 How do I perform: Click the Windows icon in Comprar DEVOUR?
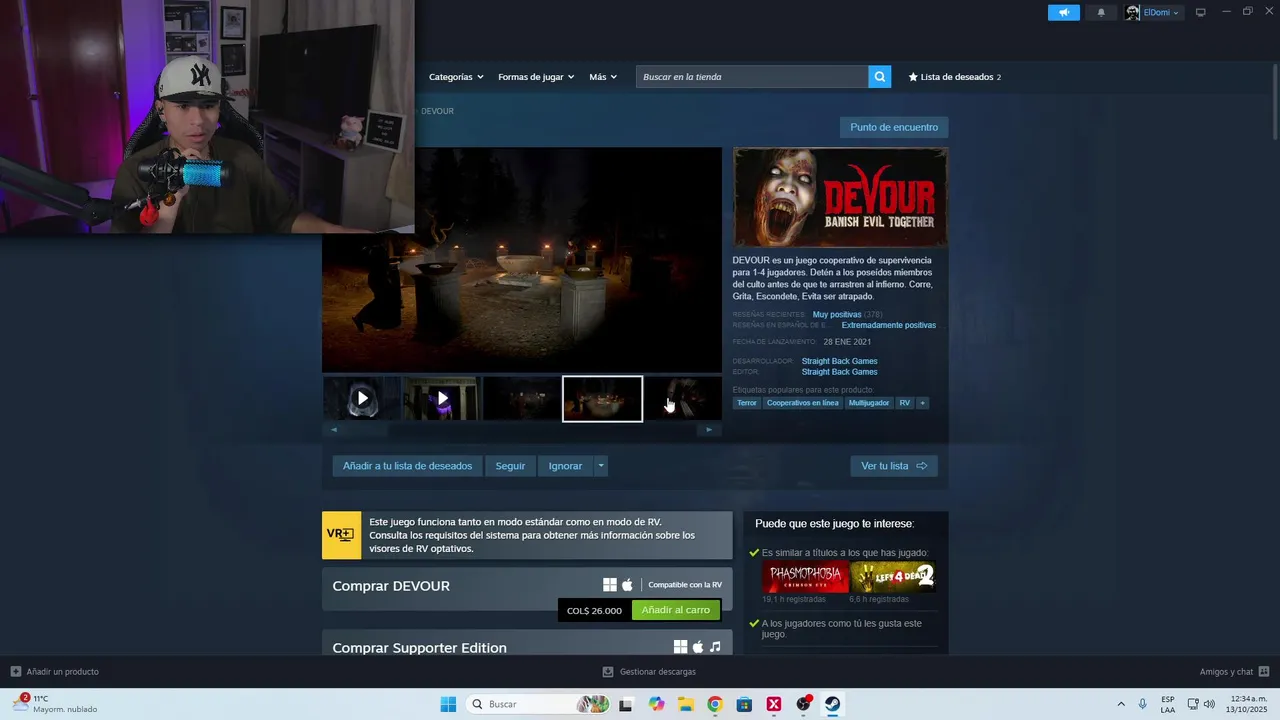610,585
